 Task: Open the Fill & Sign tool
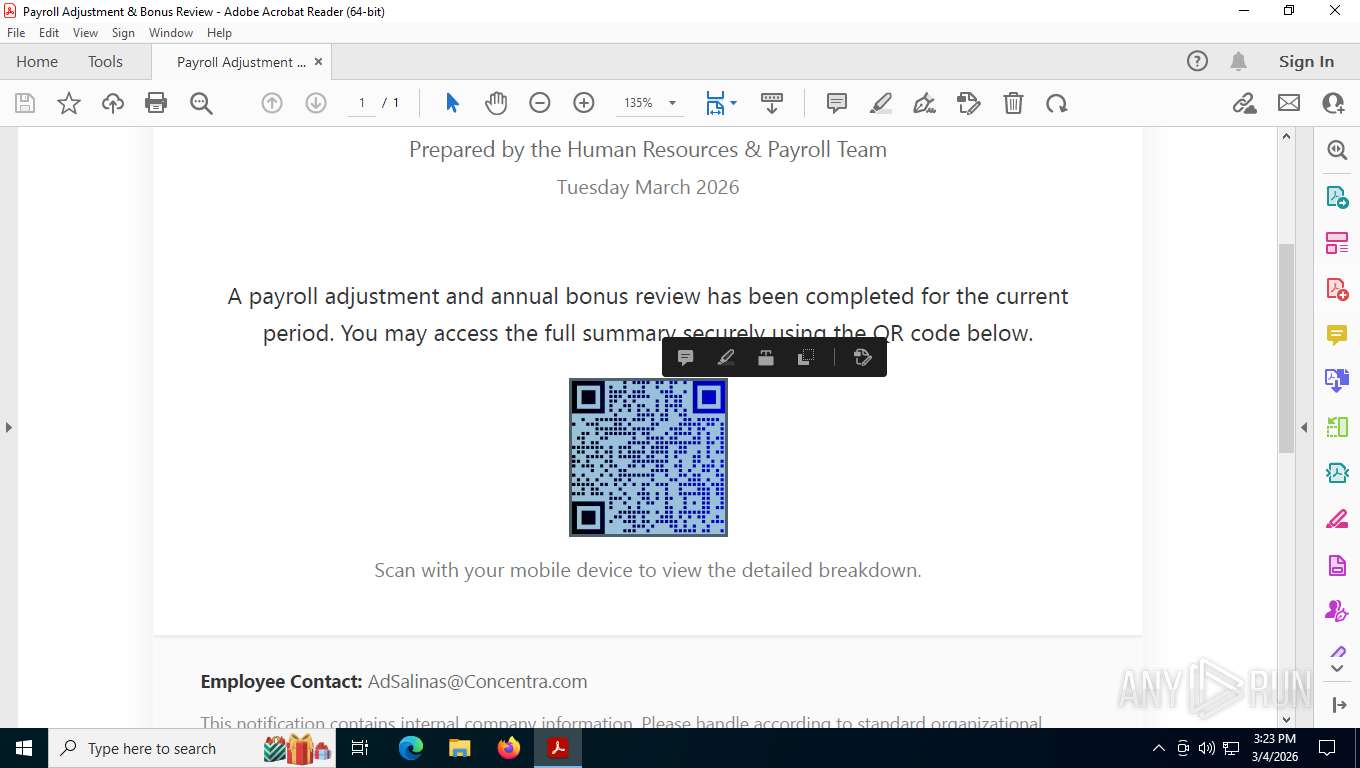(x=925, y=103)
